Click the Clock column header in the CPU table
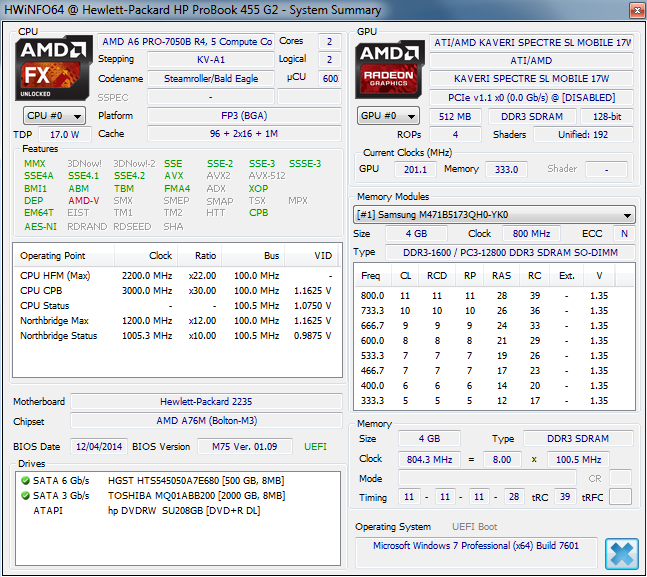Screen dimensions: 647x577 pos(146,256)
